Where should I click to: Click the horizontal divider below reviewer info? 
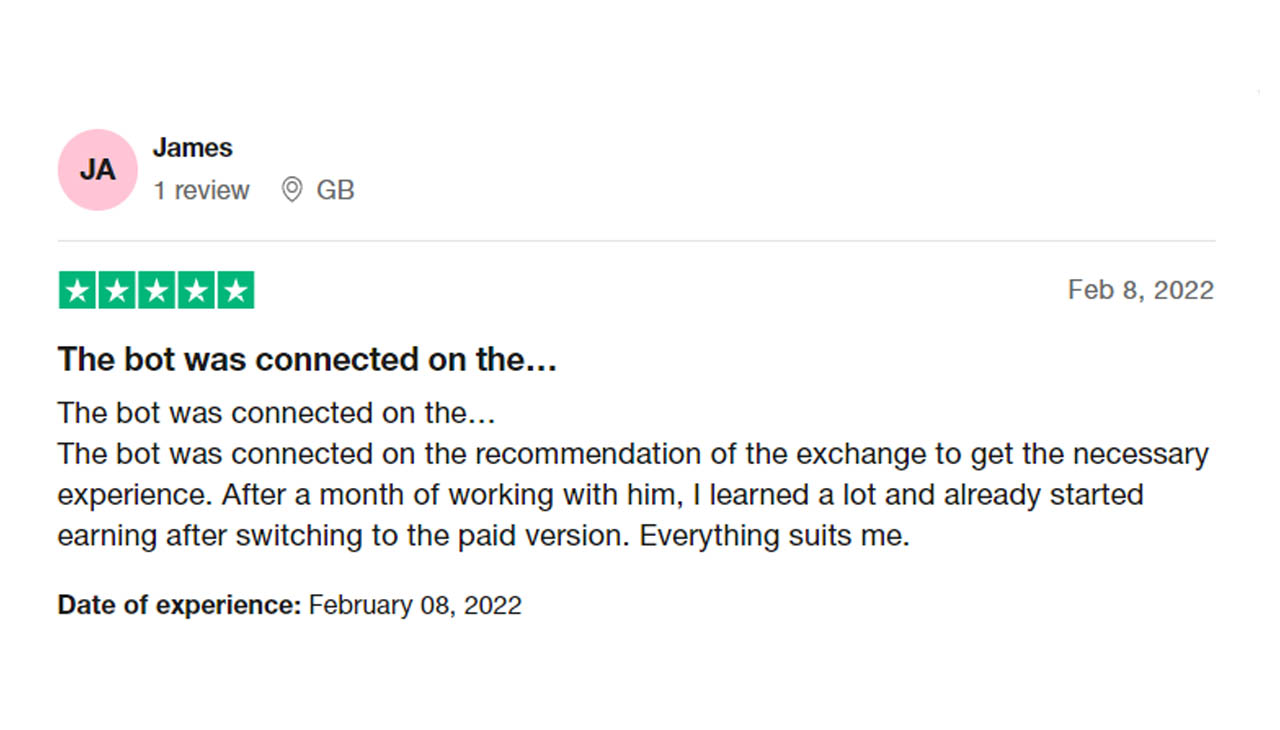[636, 241]
